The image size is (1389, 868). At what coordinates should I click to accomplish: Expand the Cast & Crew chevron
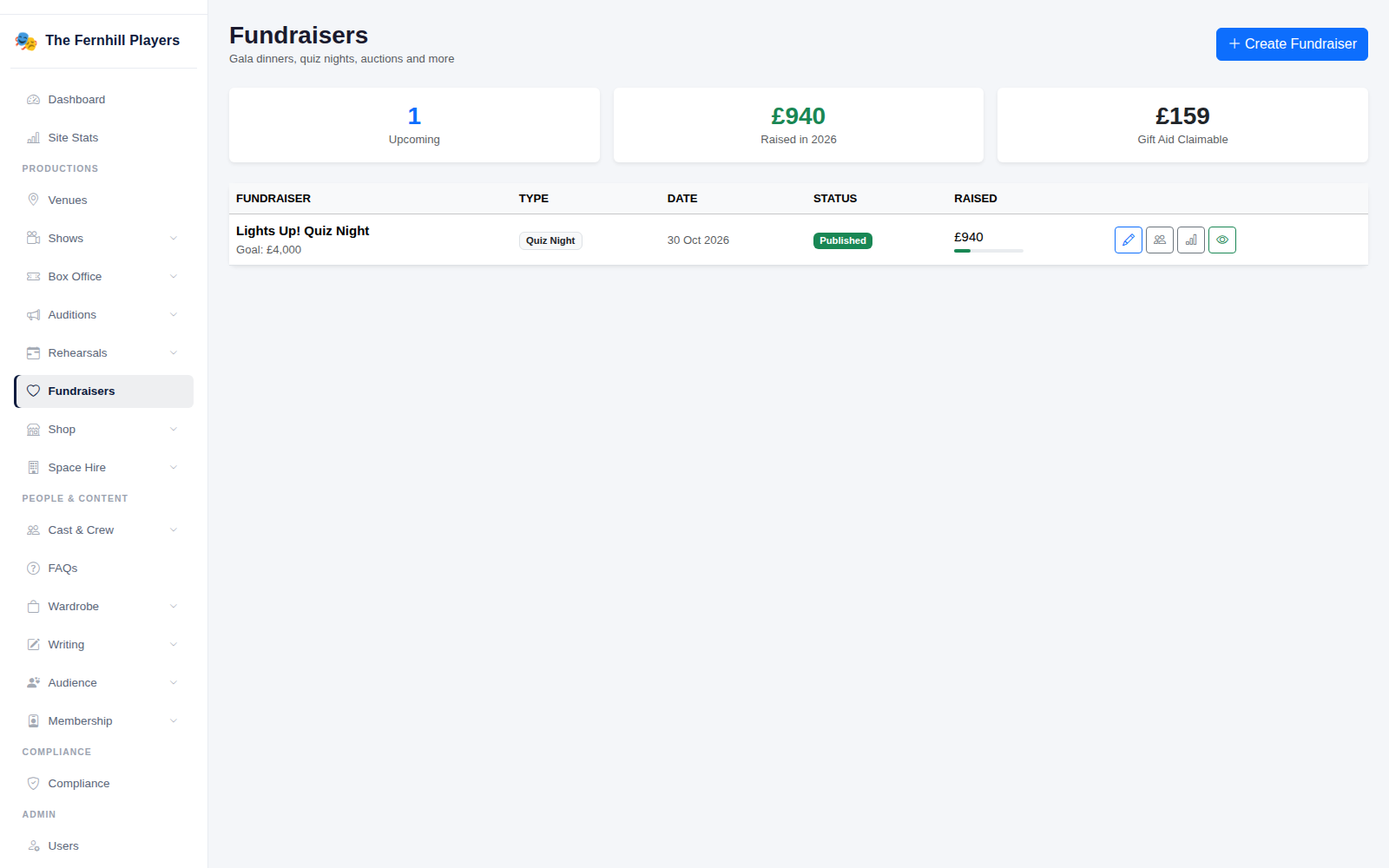[x=174, y=529]
